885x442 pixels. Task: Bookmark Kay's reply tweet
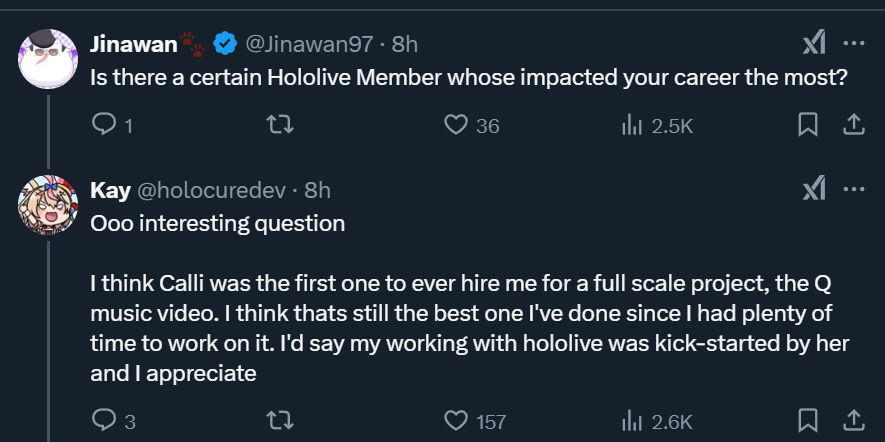(809, 421)
